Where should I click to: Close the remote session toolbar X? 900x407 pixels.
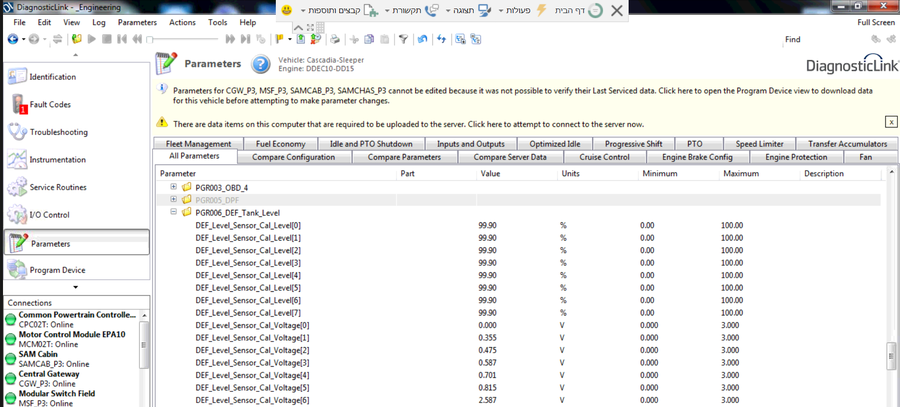click(616, 10)
